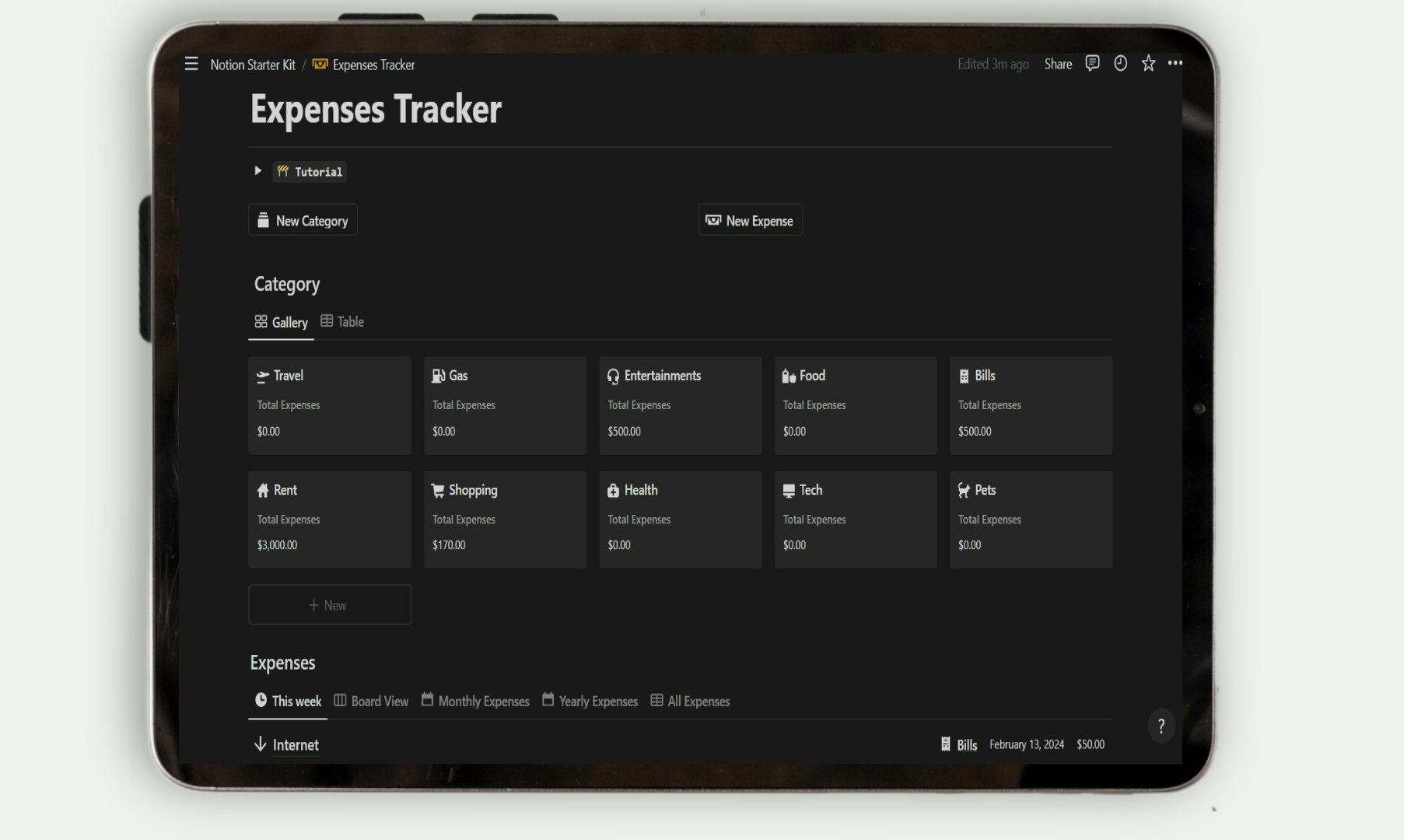Viewport: 1404px width, 840px height.
Task: Click the $50.00 Internet amount
Action: pos(1091,744)
